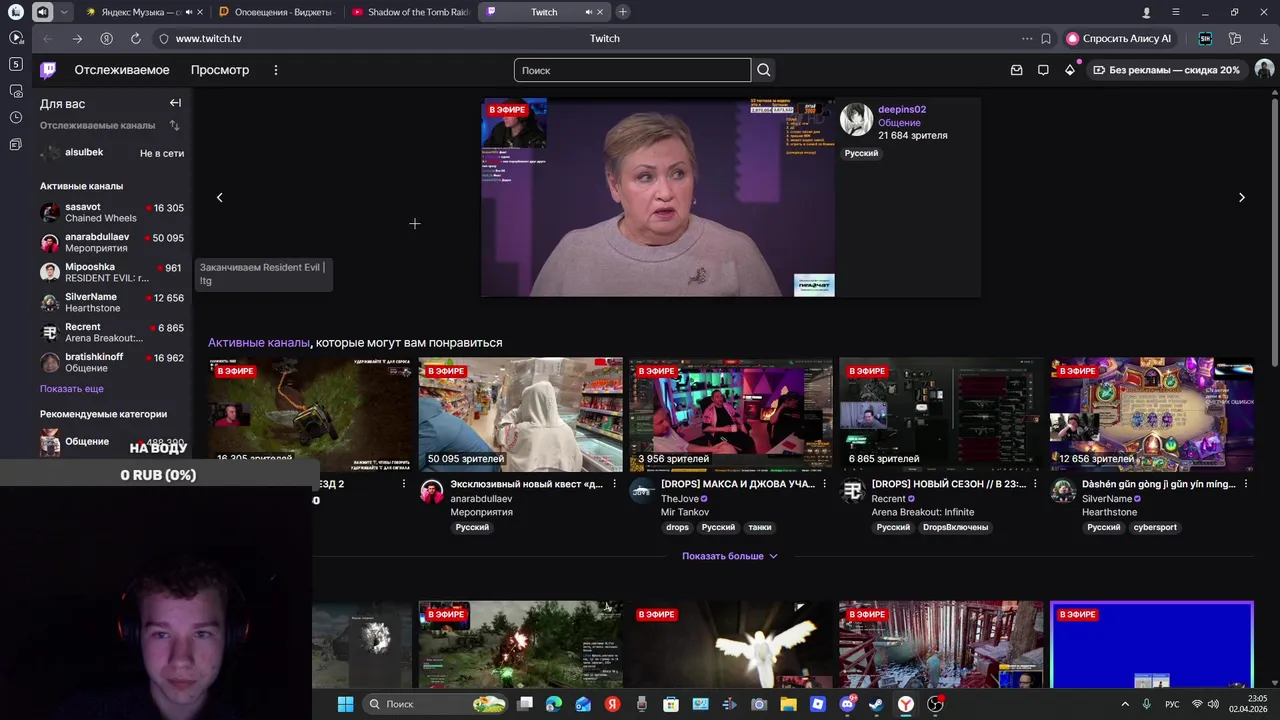Screen dimensions: 1280x720
Task: Open alsulbek offline channel
Action: point(112,153)
